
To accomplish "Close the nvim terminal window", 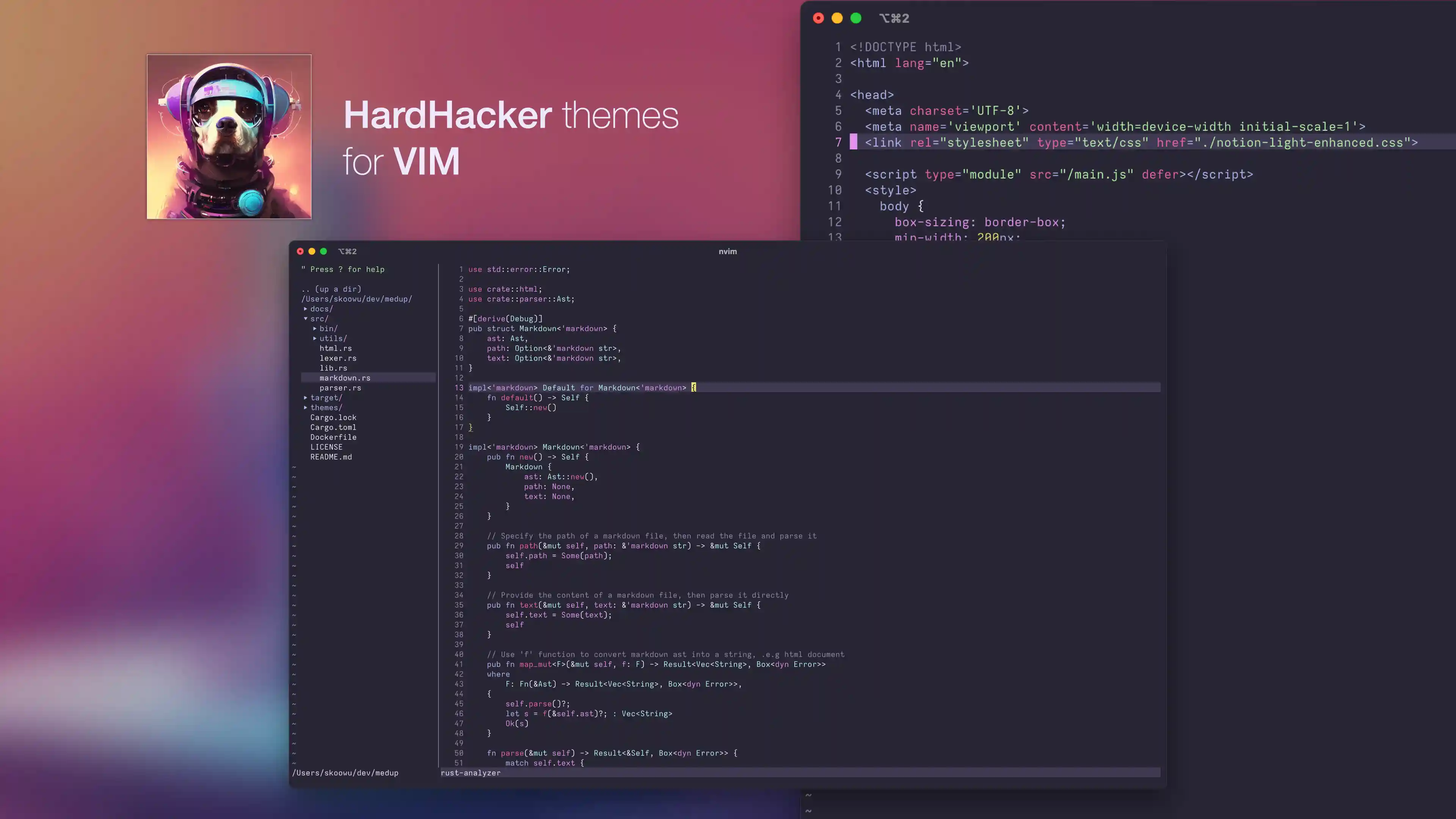I will [x=300, y=251].
